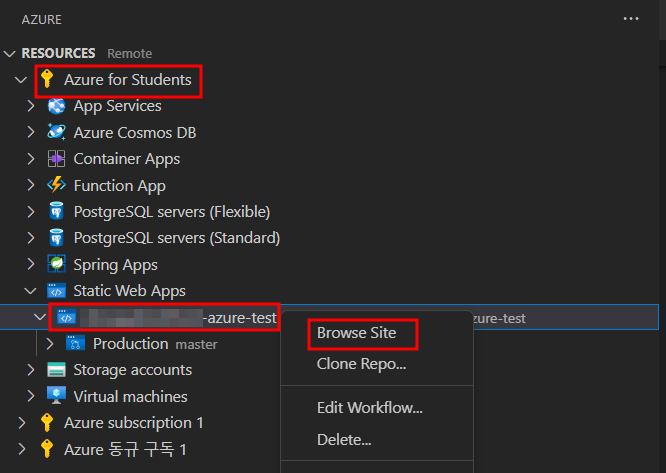Expand the Production master environment

click(x=51, y=344)
